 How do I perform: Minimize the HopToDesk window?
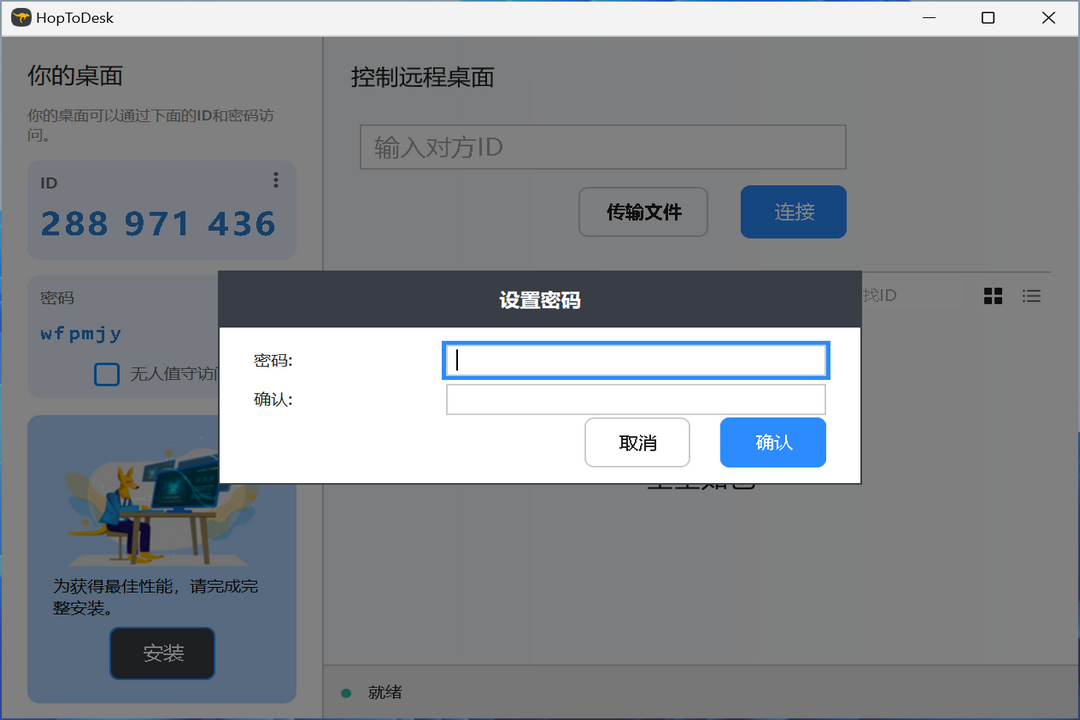pyautogui.click(x=928, y=18)
